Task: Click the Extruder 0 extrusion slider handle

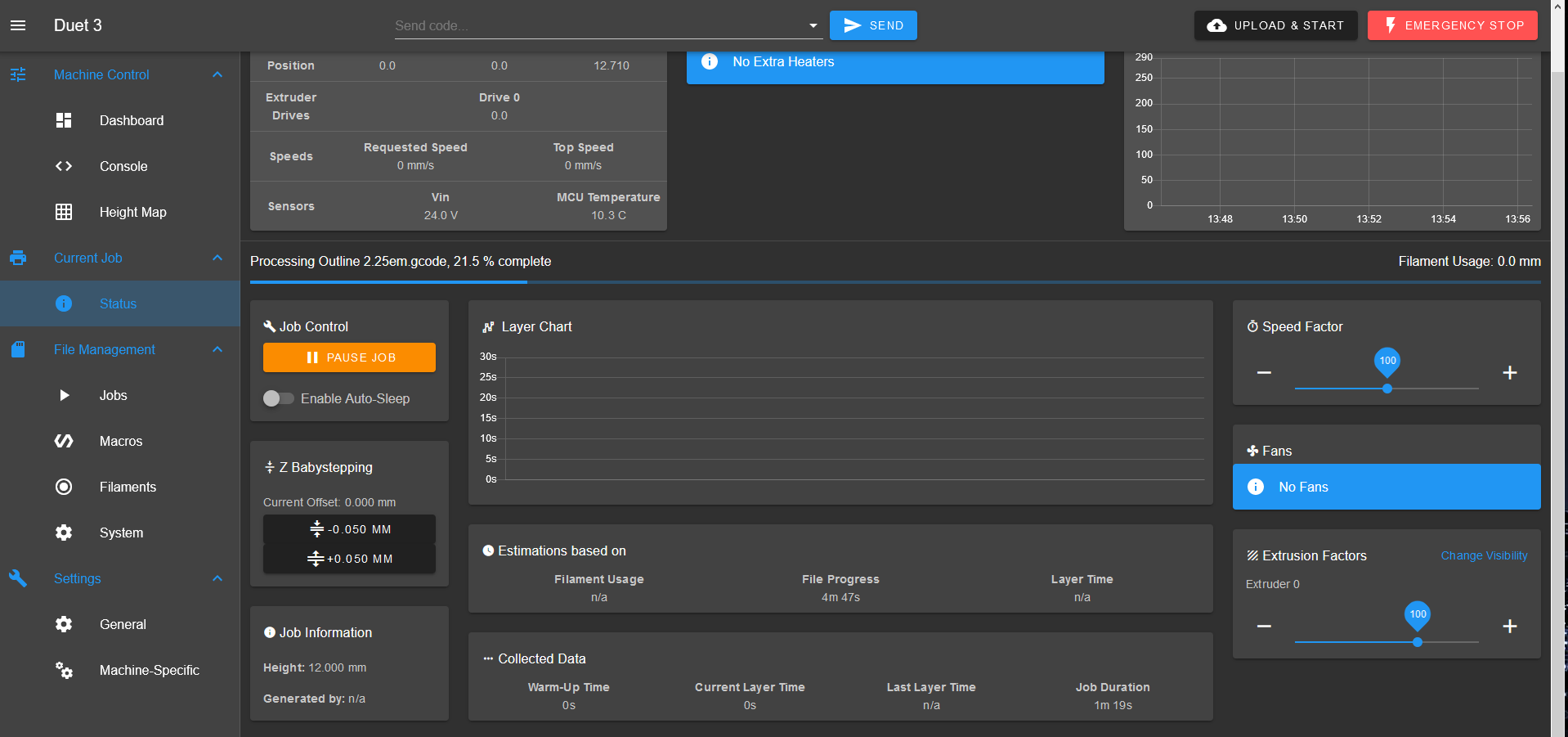Action: pos(1418,642)
